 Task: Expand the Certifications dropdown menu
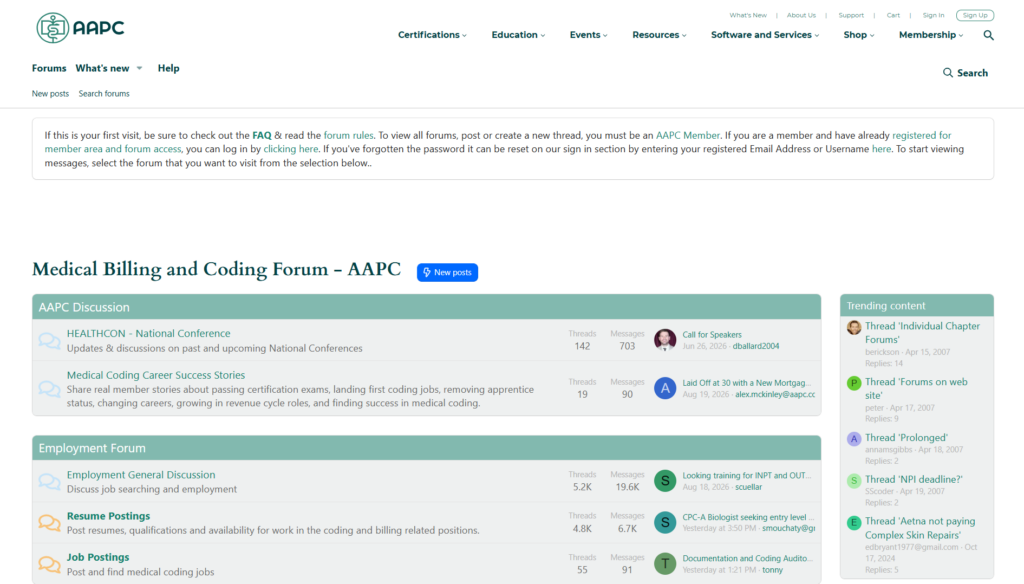pos(432,35)
